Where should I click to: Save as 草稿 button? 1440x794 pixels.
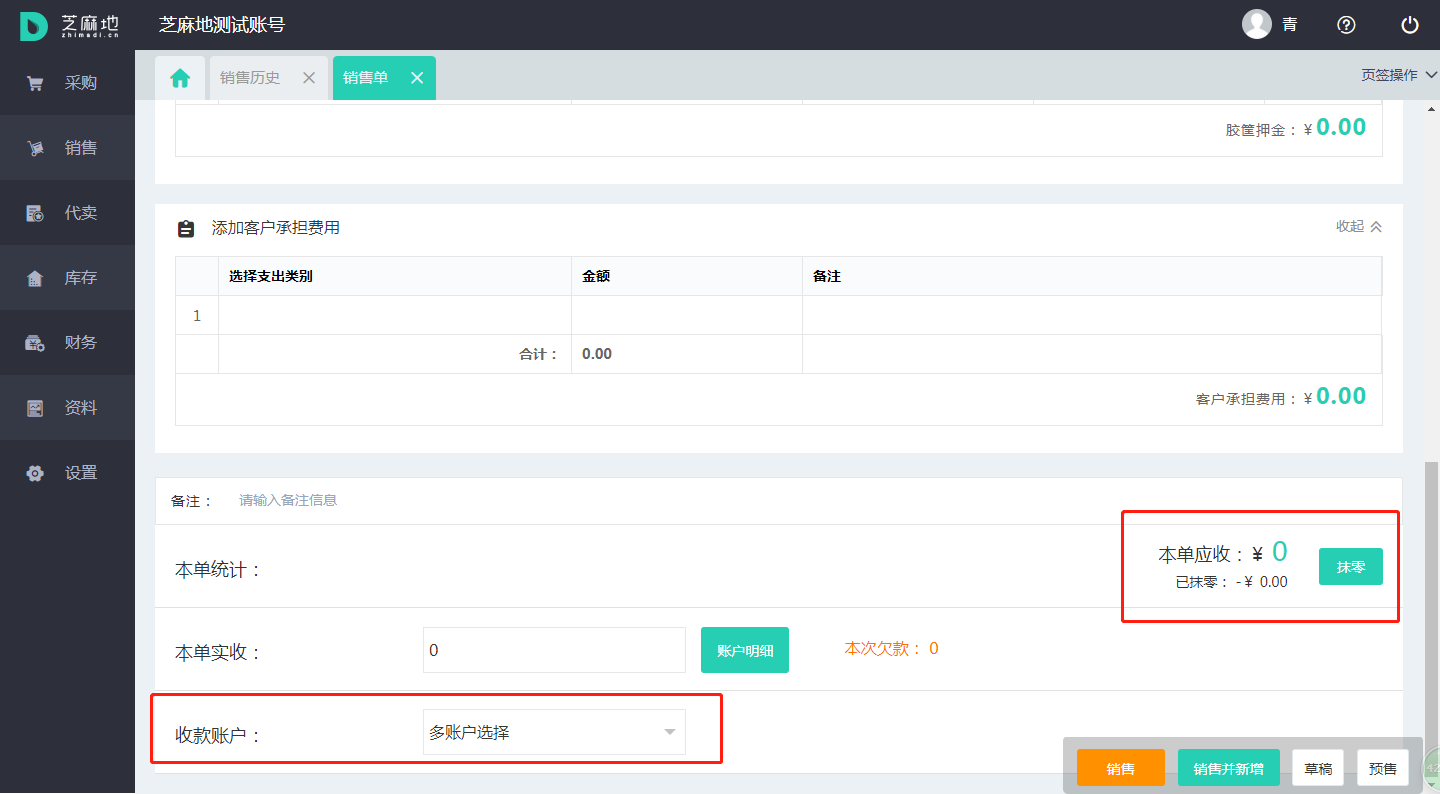click(x=1318, y=768)
